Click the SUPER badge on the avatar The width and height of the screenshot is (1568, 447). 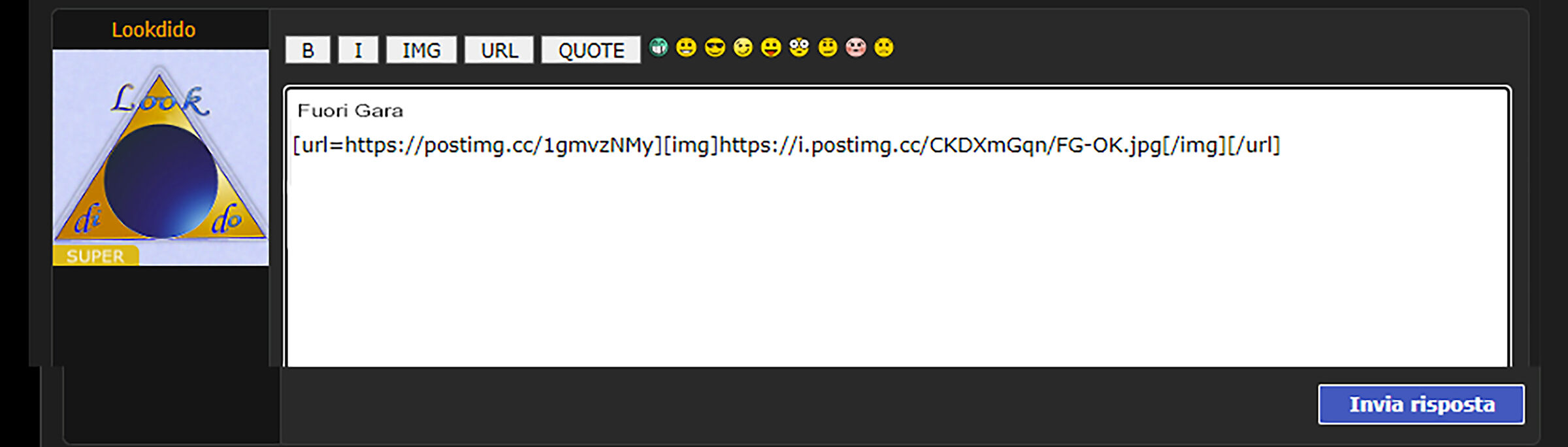pyautogui.click(x=95, y=256)
